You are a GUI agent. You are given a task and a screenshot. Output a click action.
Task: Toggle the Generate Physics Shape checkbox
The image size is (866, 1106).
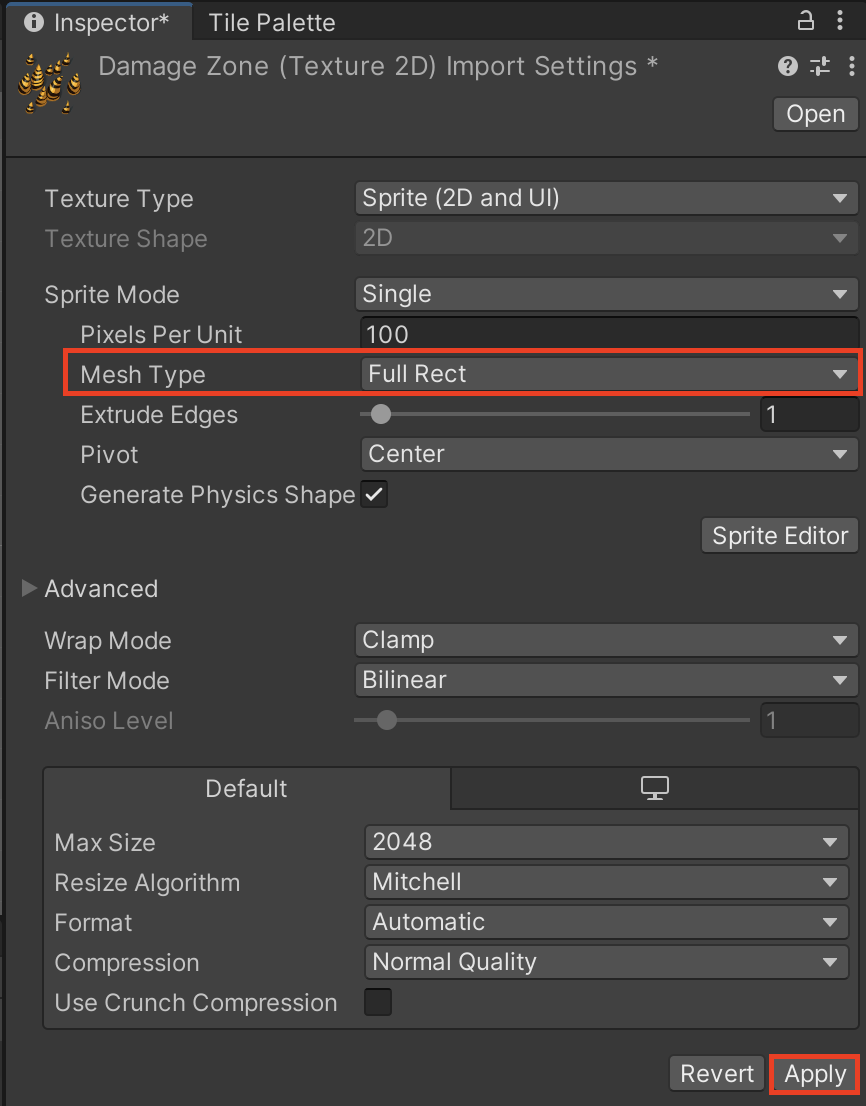[375, 494]
